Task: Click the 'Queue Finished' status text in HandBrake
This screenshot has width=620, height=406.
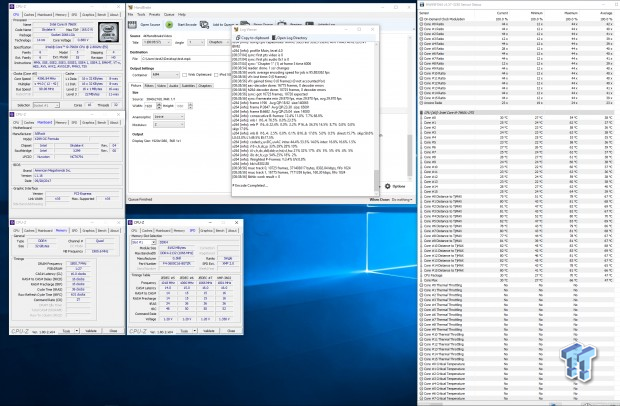Action: [140, 200]
